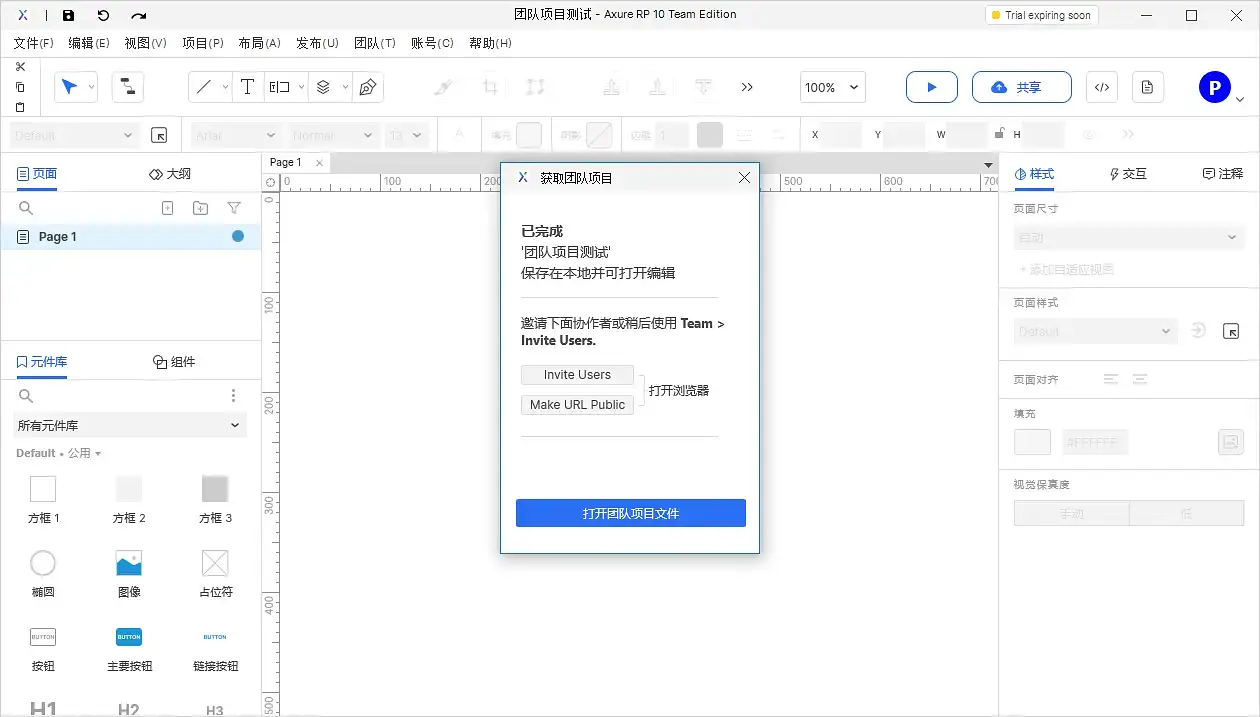Select the Text tool in the toolbar
Screen dimensions: 1260x717
(247, 87)
